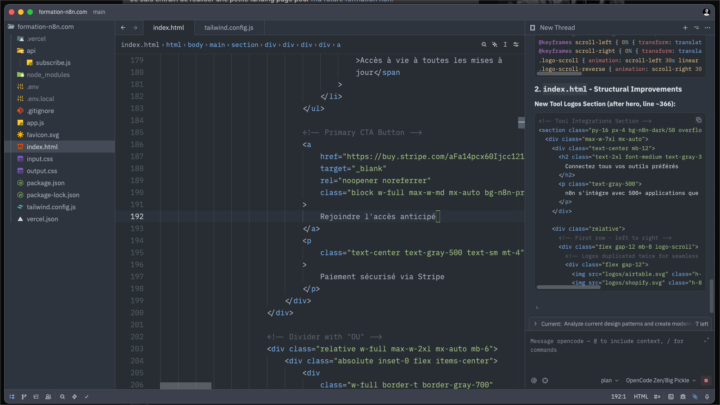Expand the node_modules folder
The height and width of the screenshot is (405, 720).
46,75
